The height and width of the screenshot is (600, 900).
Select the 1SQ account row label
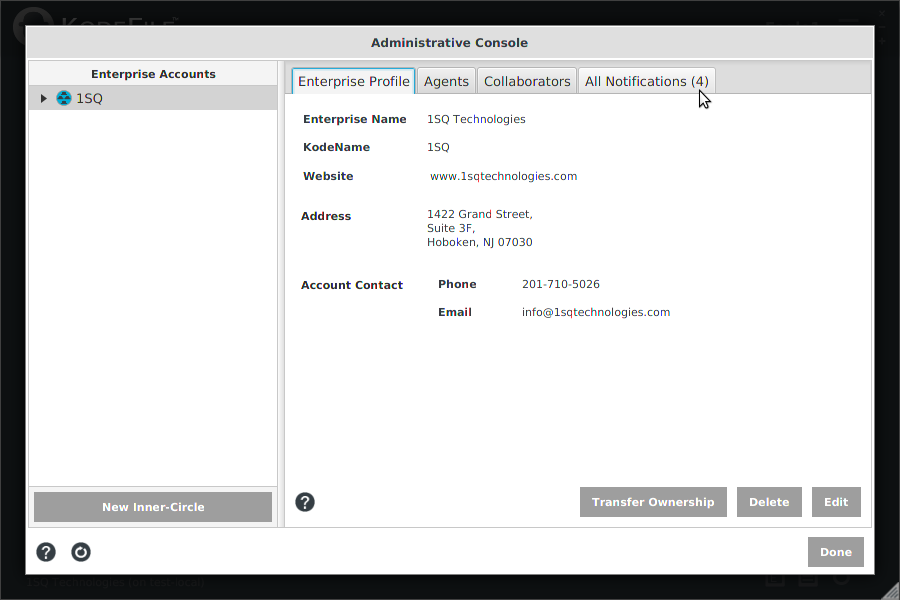90,98
